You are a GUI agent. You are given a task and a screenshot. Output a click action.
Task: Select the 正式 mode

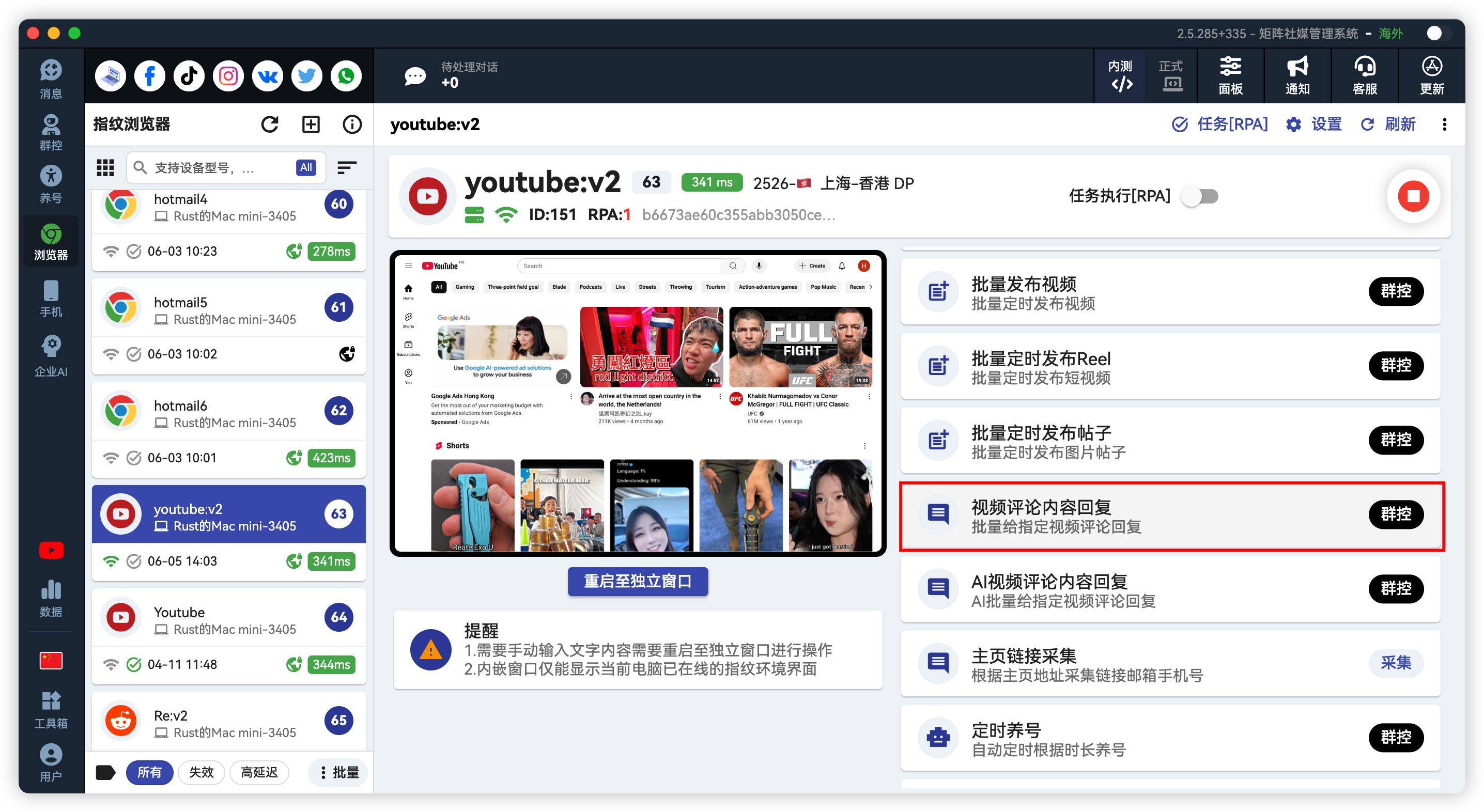1170,75
